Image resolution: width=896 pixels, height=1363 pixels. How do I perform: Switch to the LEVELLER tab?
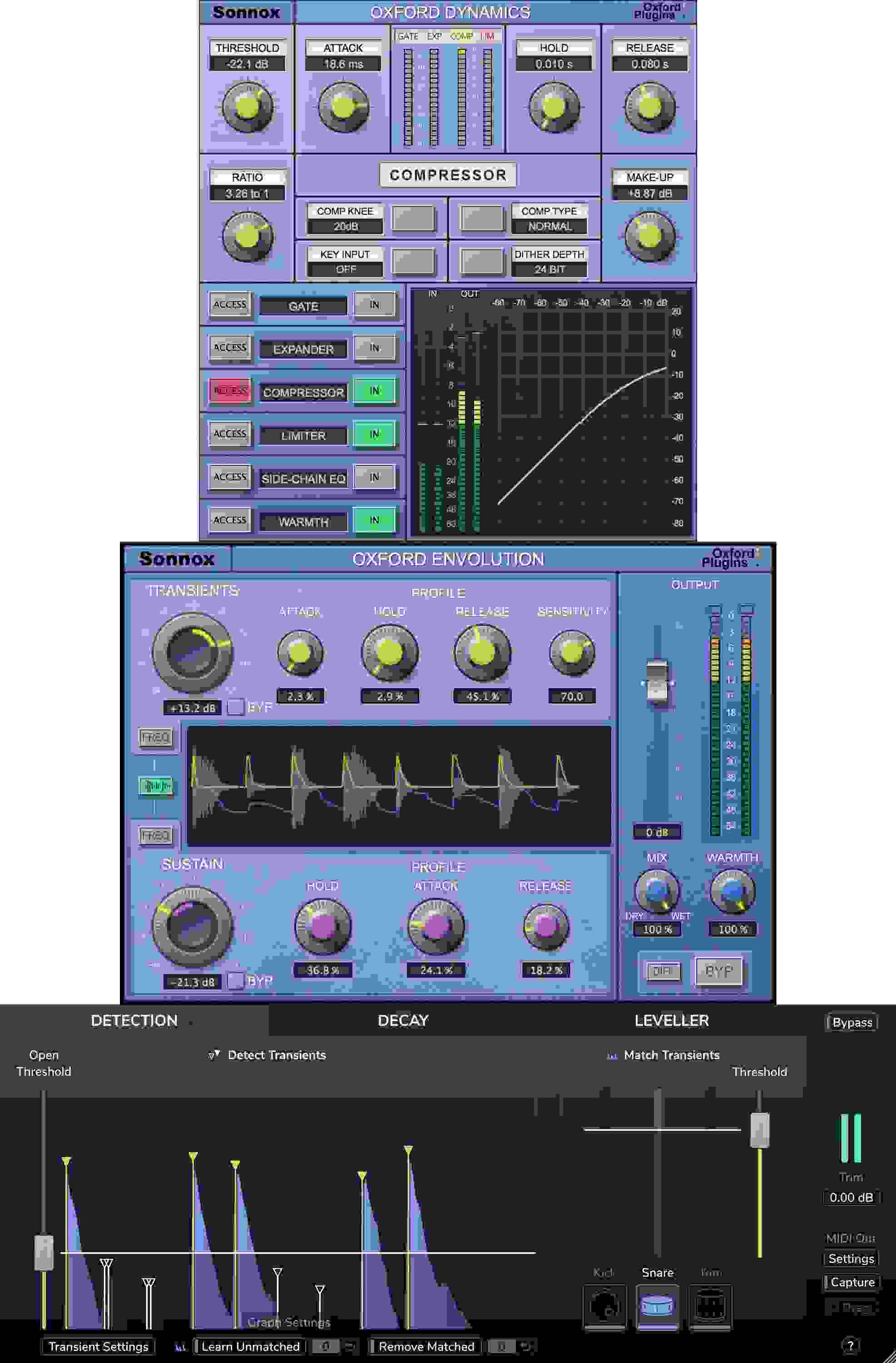(x=671, y=1020)
